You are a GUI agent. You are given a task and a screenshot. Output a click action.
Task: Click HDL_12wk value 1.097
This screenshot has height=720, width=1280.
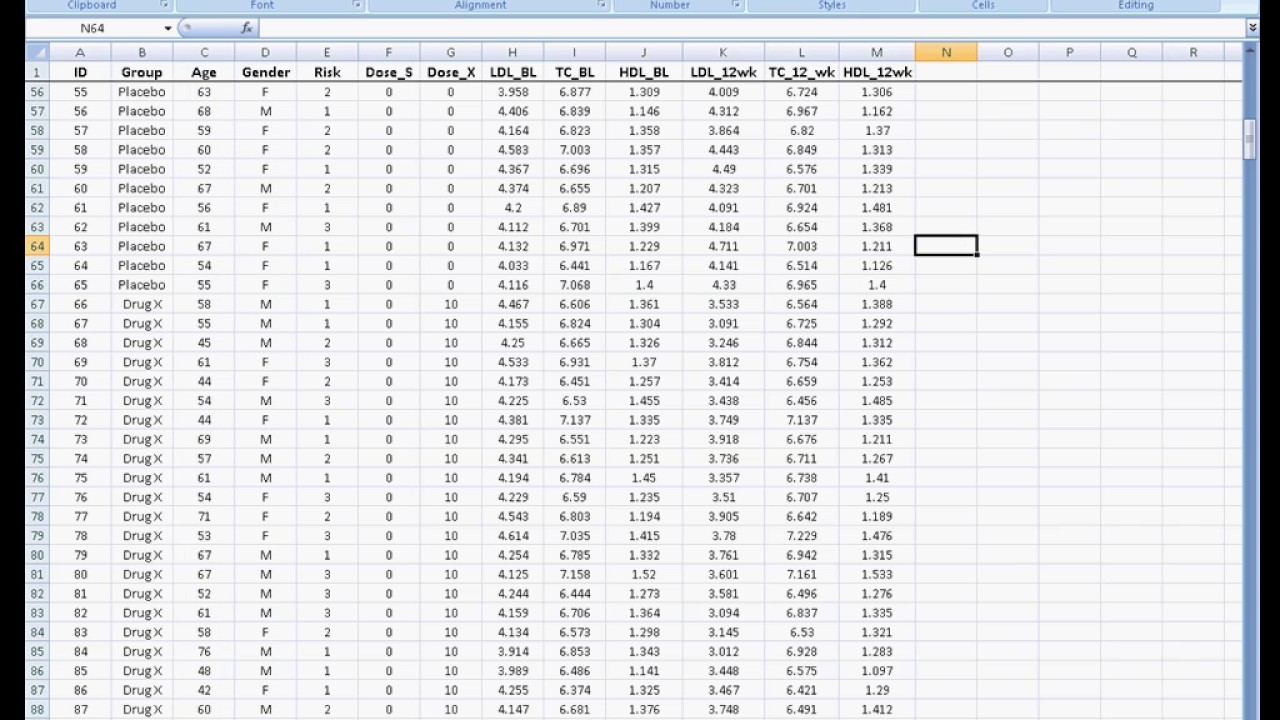pos(876,671)
